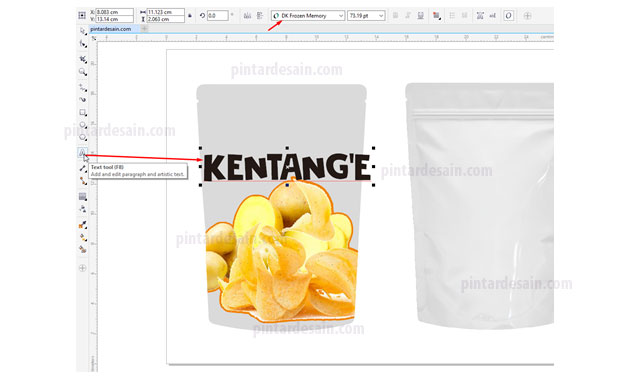
Task: Open property bar Quick Customize plus
Action: click(x=528, y=16)
